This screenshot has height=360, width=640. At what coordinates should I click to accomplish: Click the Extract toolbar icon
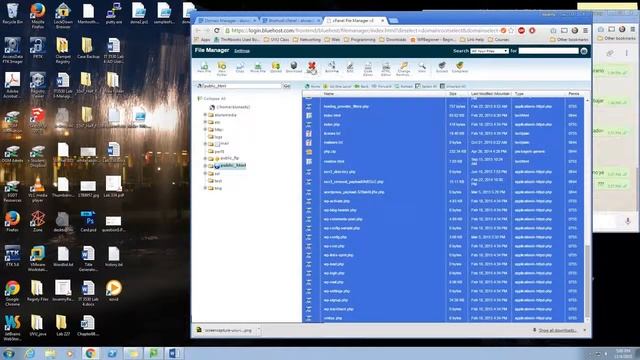point(442,67)
